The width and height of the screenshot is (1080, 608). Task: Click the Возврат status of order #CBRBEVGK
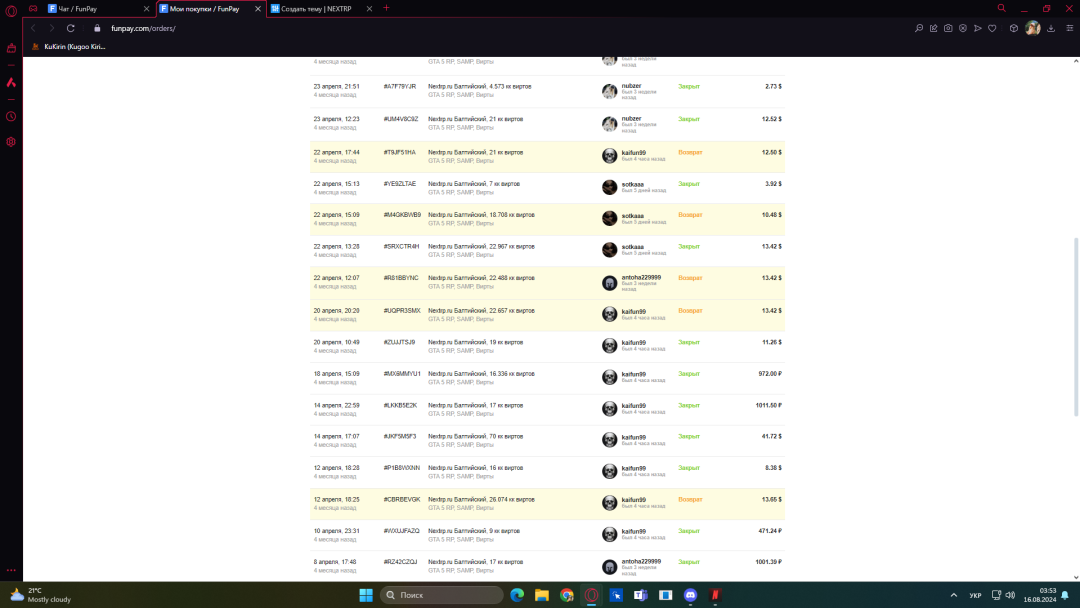(x=690, y=499)
